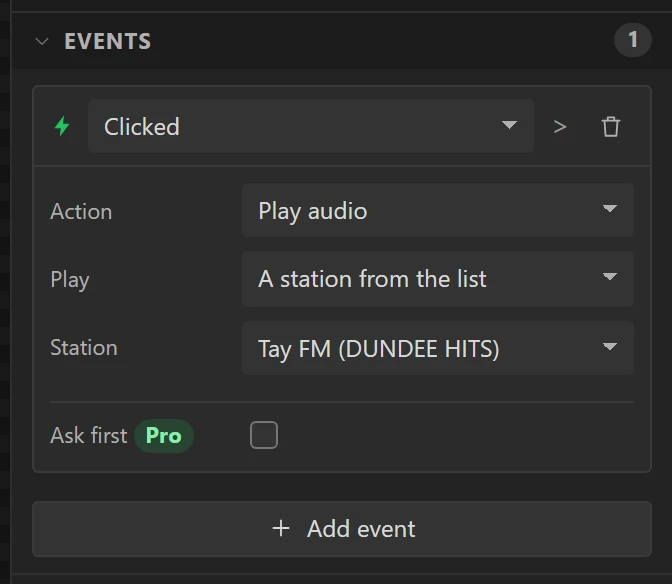Open the Action dropdown showing Play audio
Image resolution: width=672 pixels, height=584 pixels.
(x=438, y=210)
